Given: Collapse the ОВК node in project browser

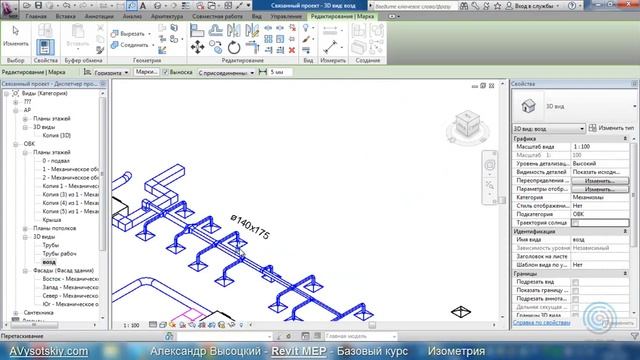Looking at the screenshot, I should [16, 144].
